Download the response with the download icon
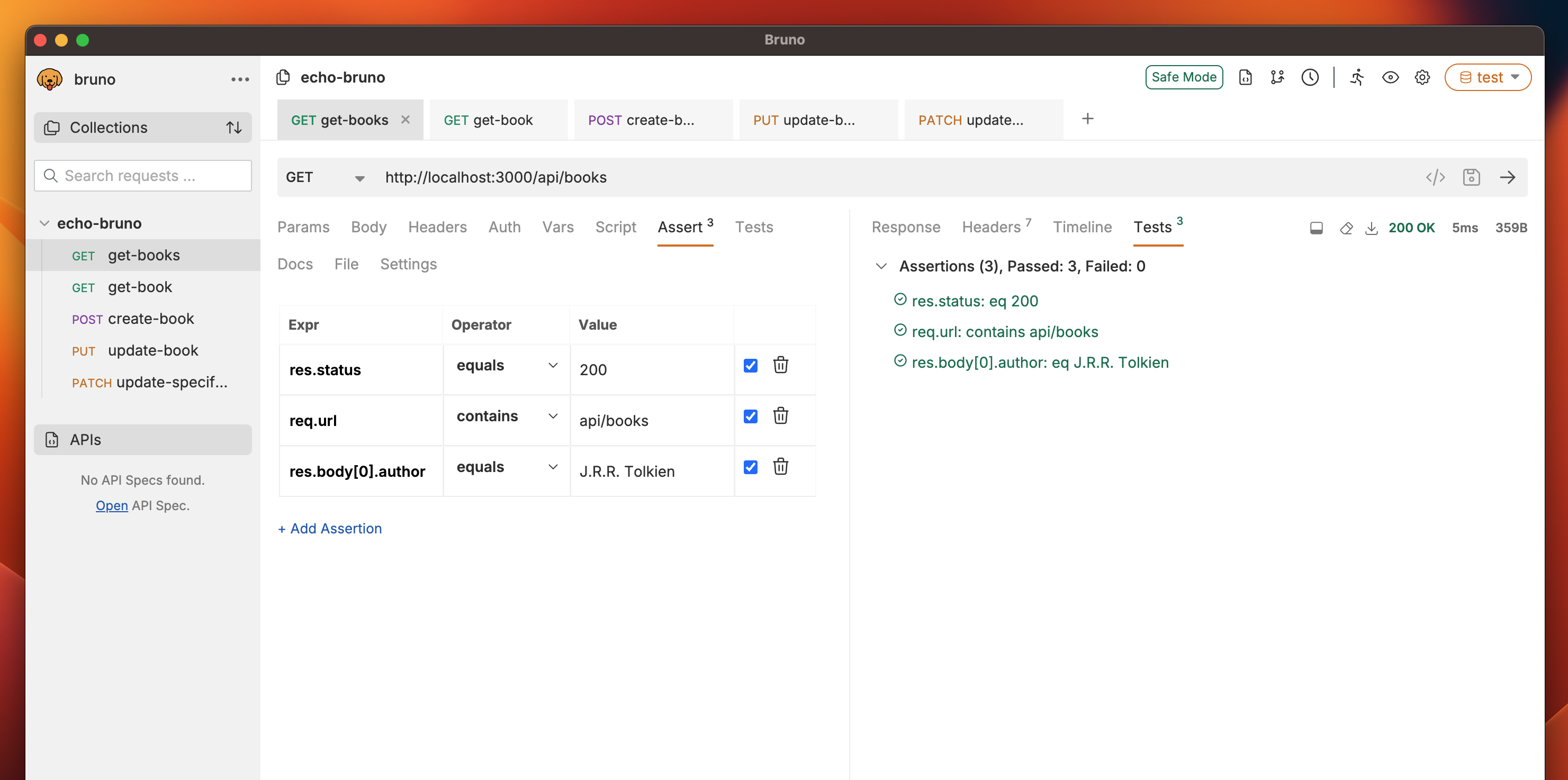 point(1372,228)
